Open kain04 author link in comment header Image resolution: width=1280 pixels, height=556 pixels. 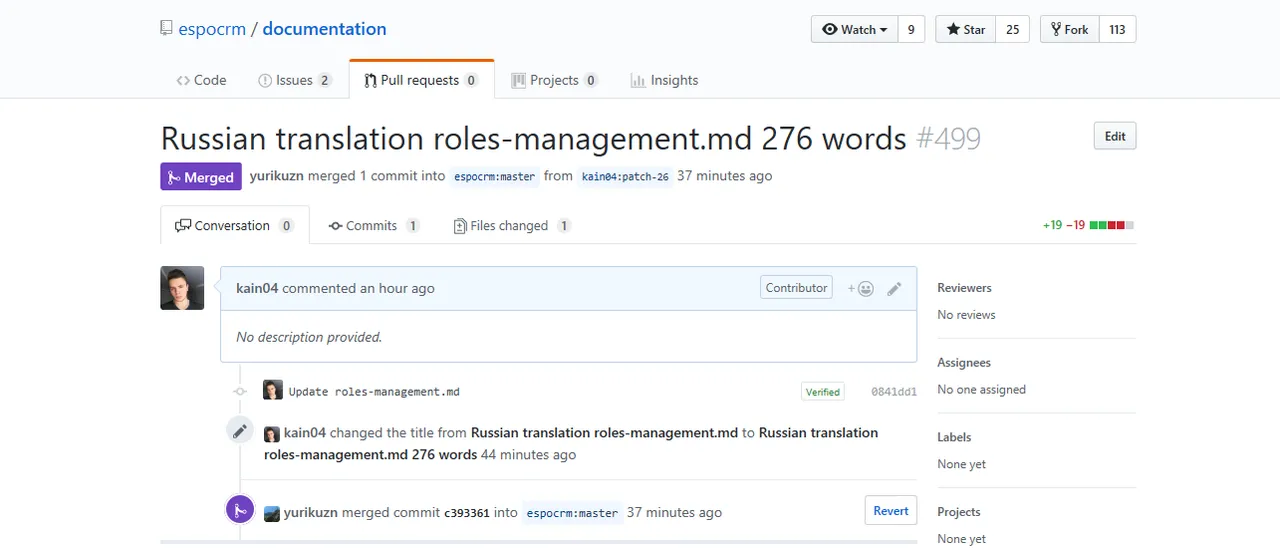[x=257, y=288]
